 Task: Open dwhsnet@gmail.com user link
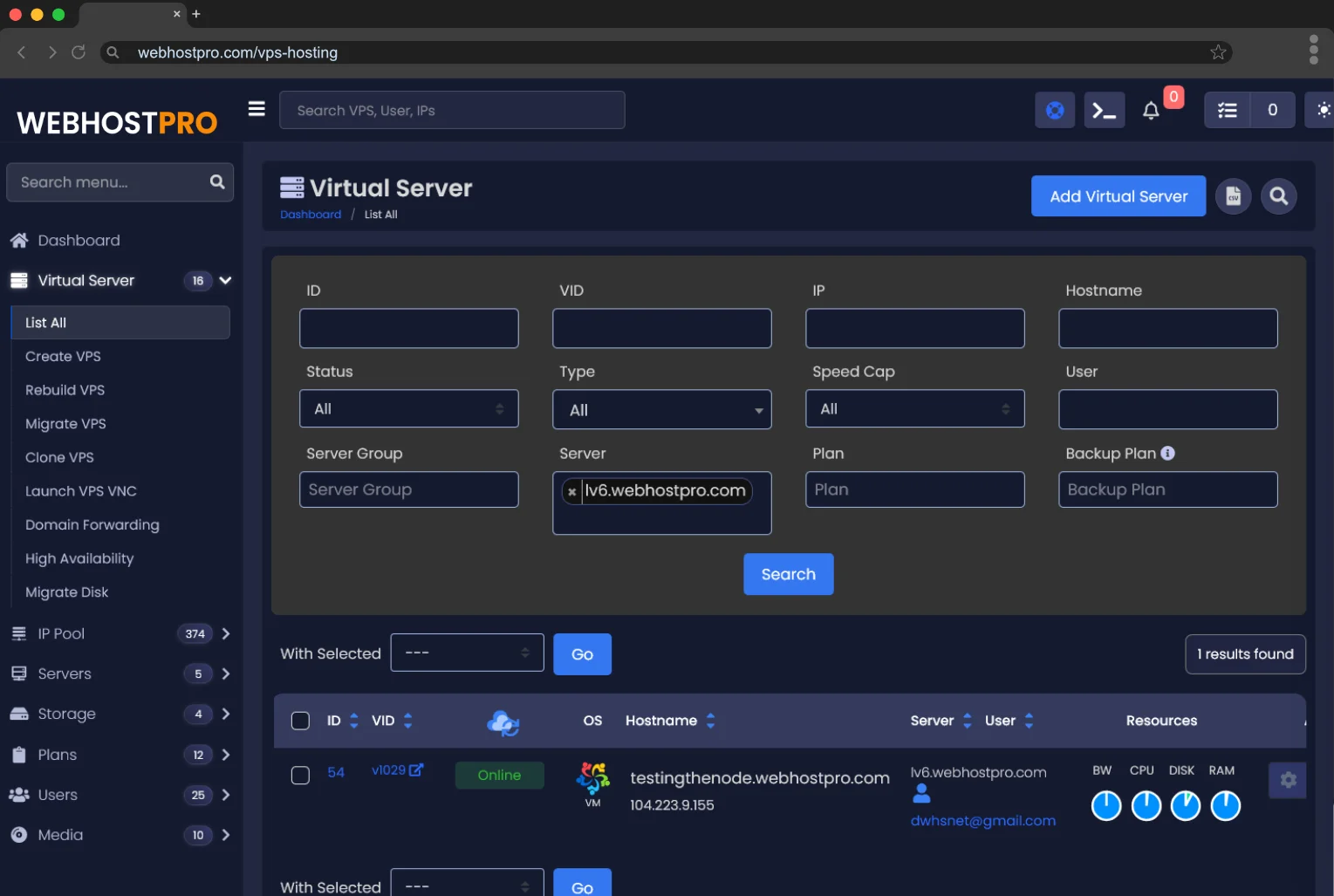click(x=983, y=821)
